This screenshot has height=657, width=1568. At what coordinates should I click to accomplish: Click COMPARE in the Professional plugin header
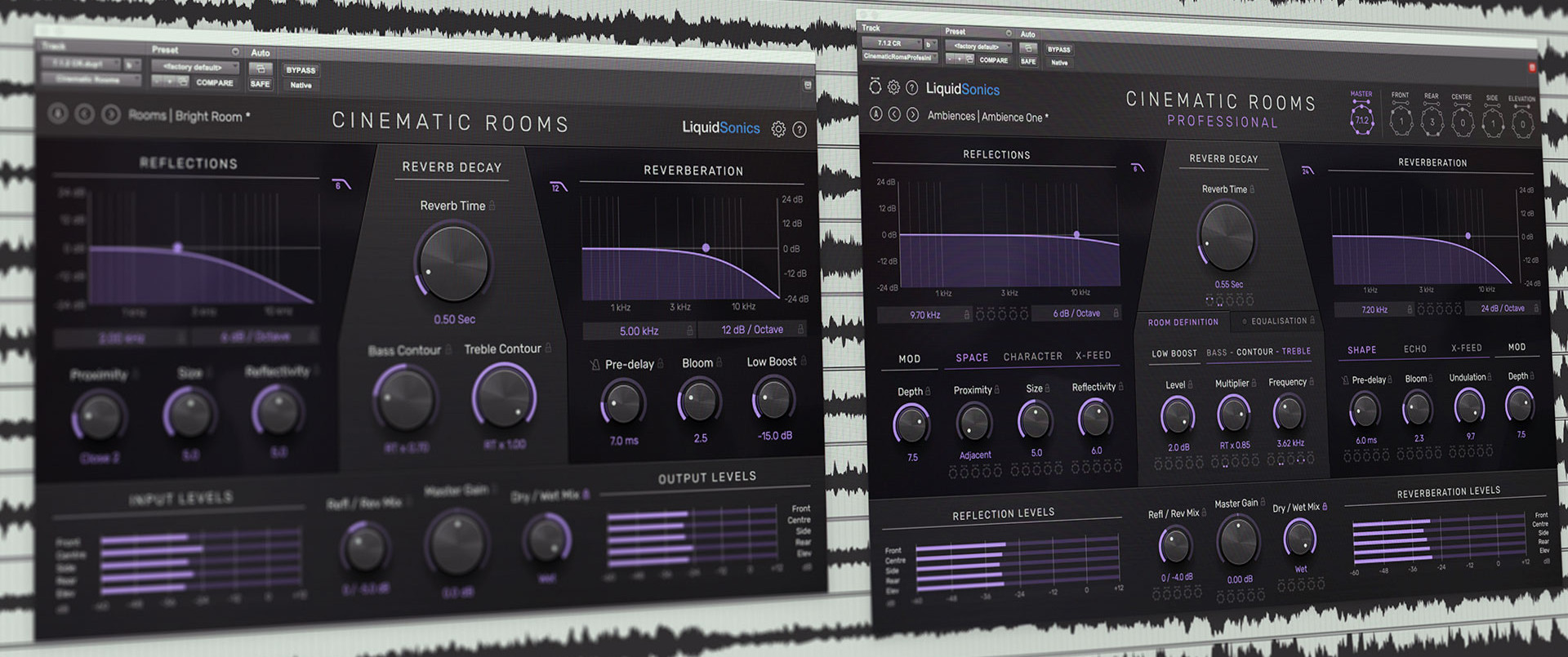pos(993,60)
